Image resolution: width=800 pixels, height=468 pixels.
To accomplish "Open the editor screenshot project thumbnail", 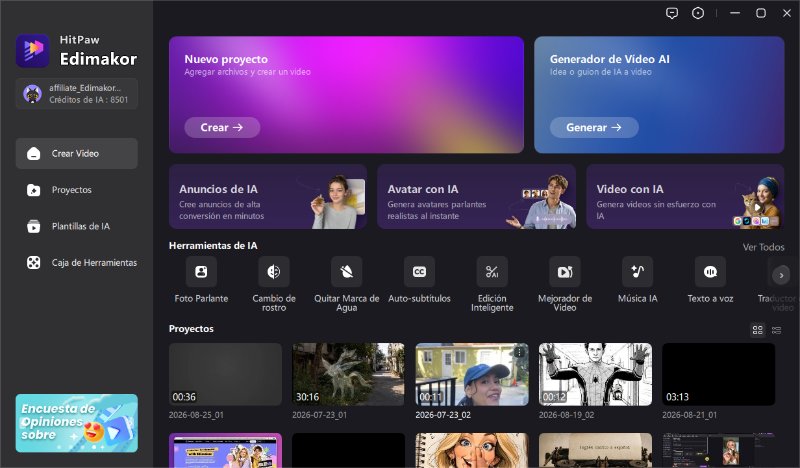I will pos(718,450).
